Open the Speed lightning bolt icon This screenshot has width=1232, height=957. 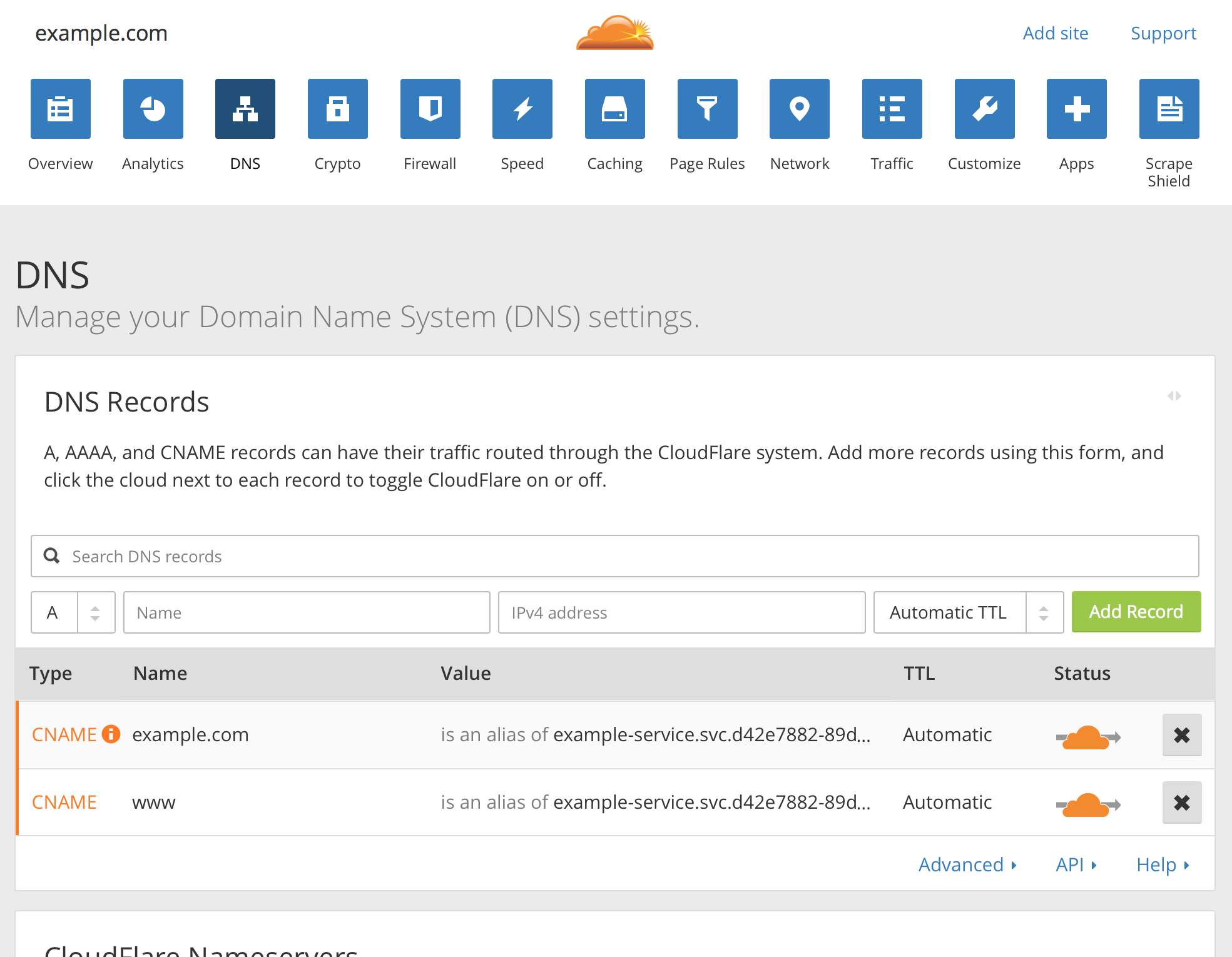click(x=522, y=109)
